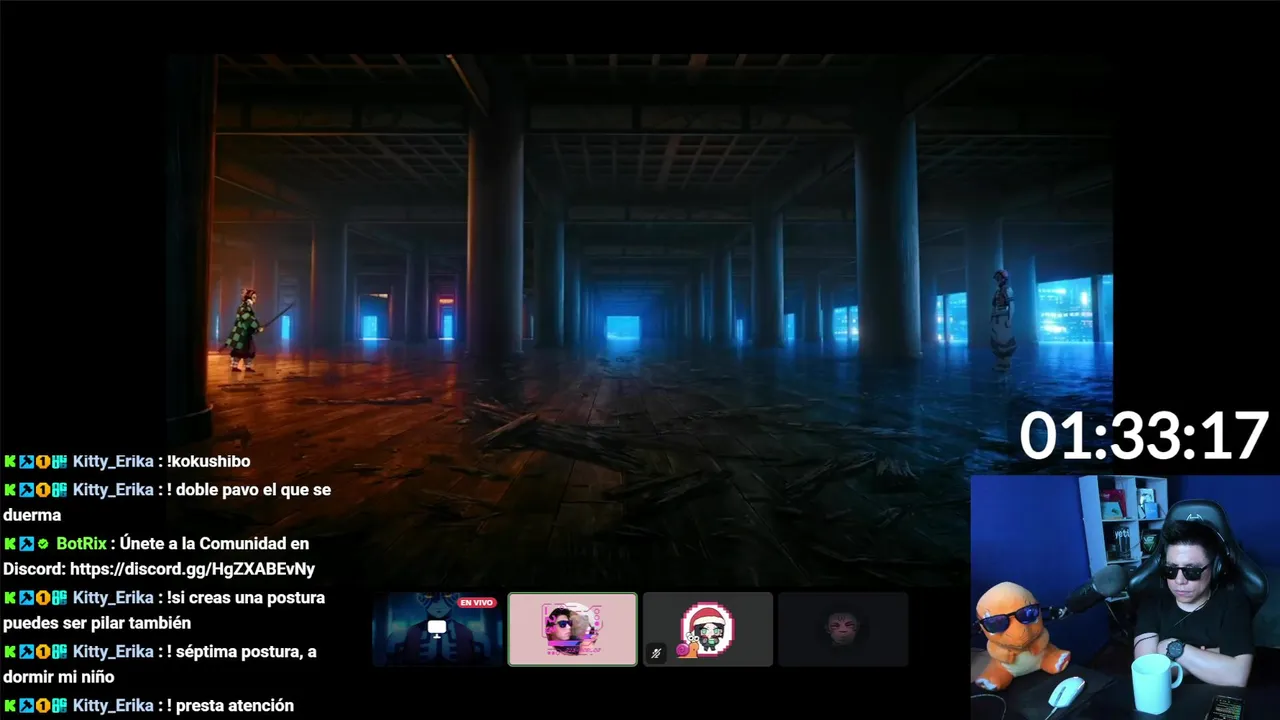The image size is (1280, 720).
Task: Click the '! presta atención' message text
Action: pos(231,706)
